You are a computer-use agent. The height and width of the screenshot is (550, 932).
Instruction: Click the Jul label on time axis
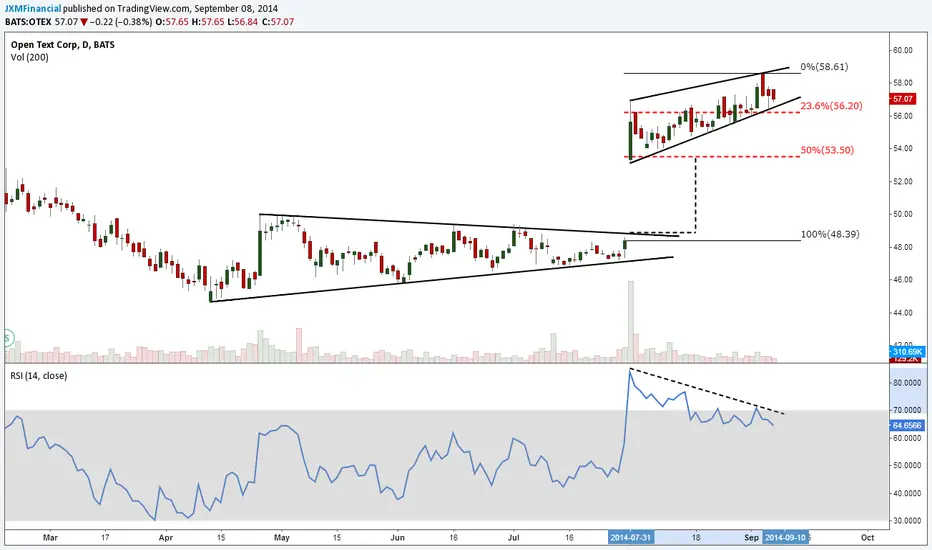514,538
